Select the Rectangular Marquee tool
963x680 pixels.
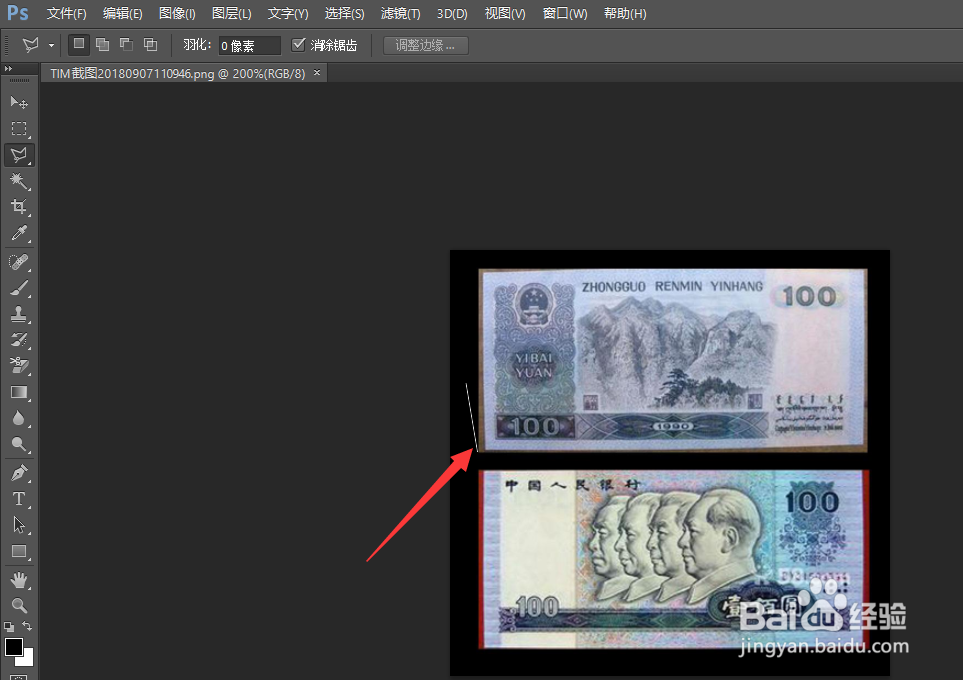pos(18,128)
